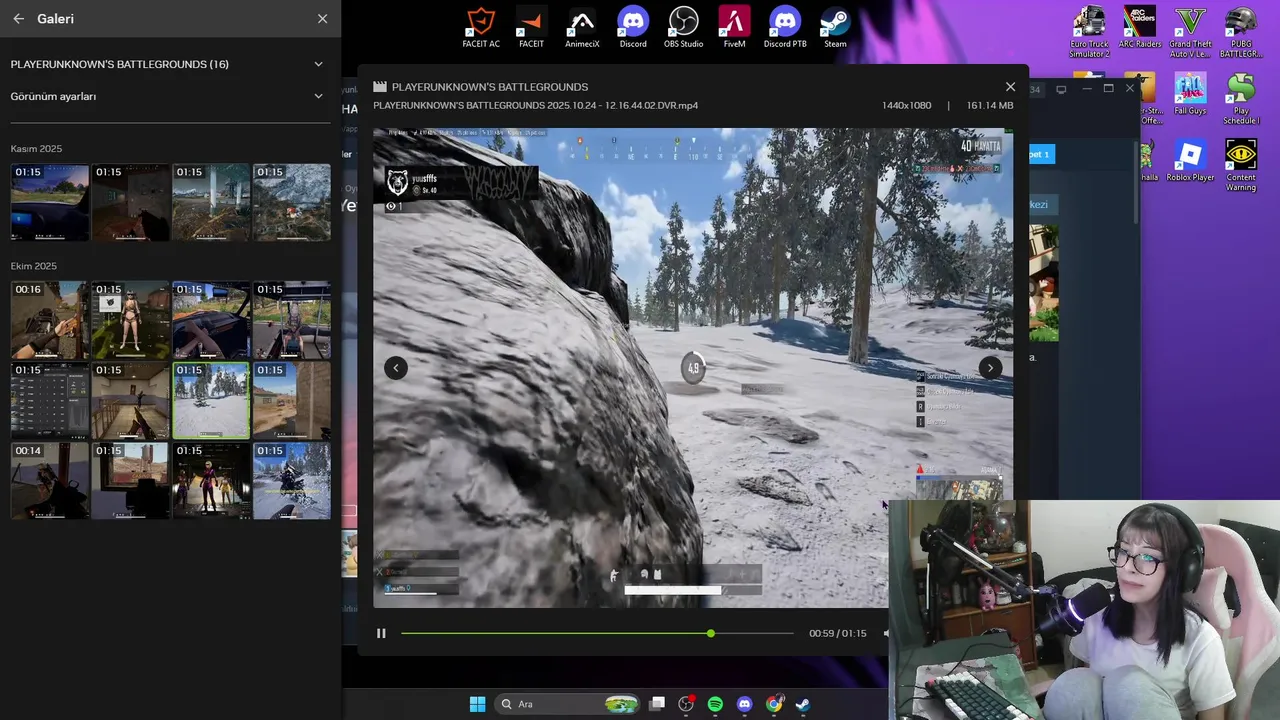Switch to Steam in the taskbar
Screen dimensions: 1280x720
pos(802,704)
